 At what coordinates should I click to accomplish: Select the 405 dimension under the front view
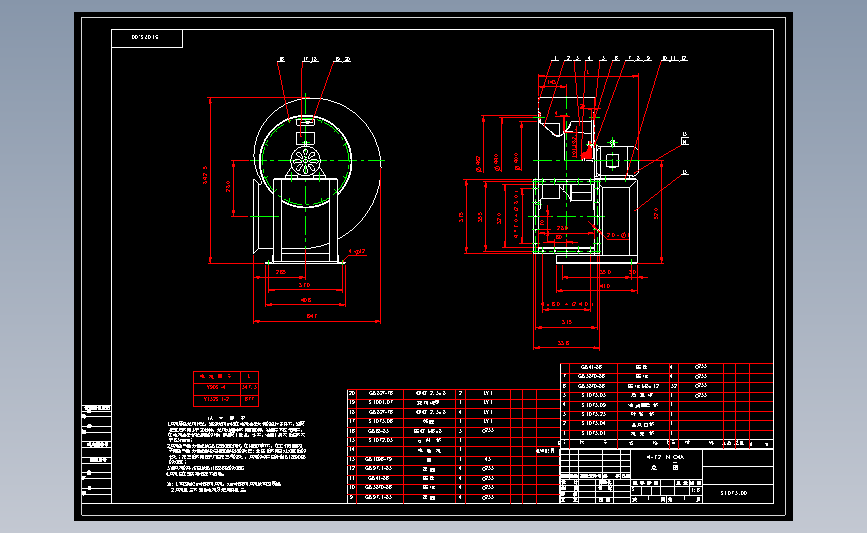[x=306, y=300]
